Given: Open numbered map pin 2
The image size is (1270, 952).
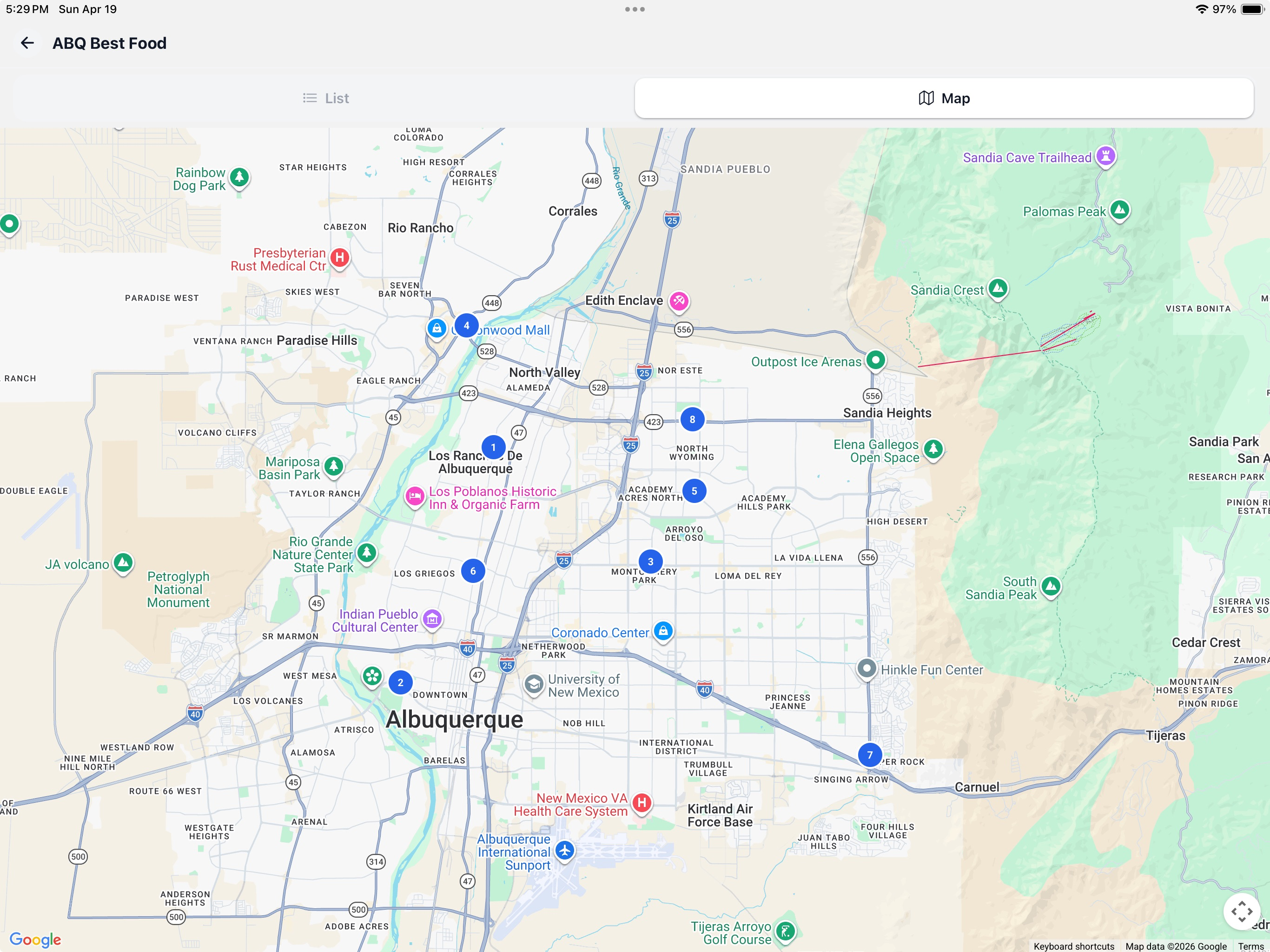Looking at the screenshot, I should tap(400, 682).
